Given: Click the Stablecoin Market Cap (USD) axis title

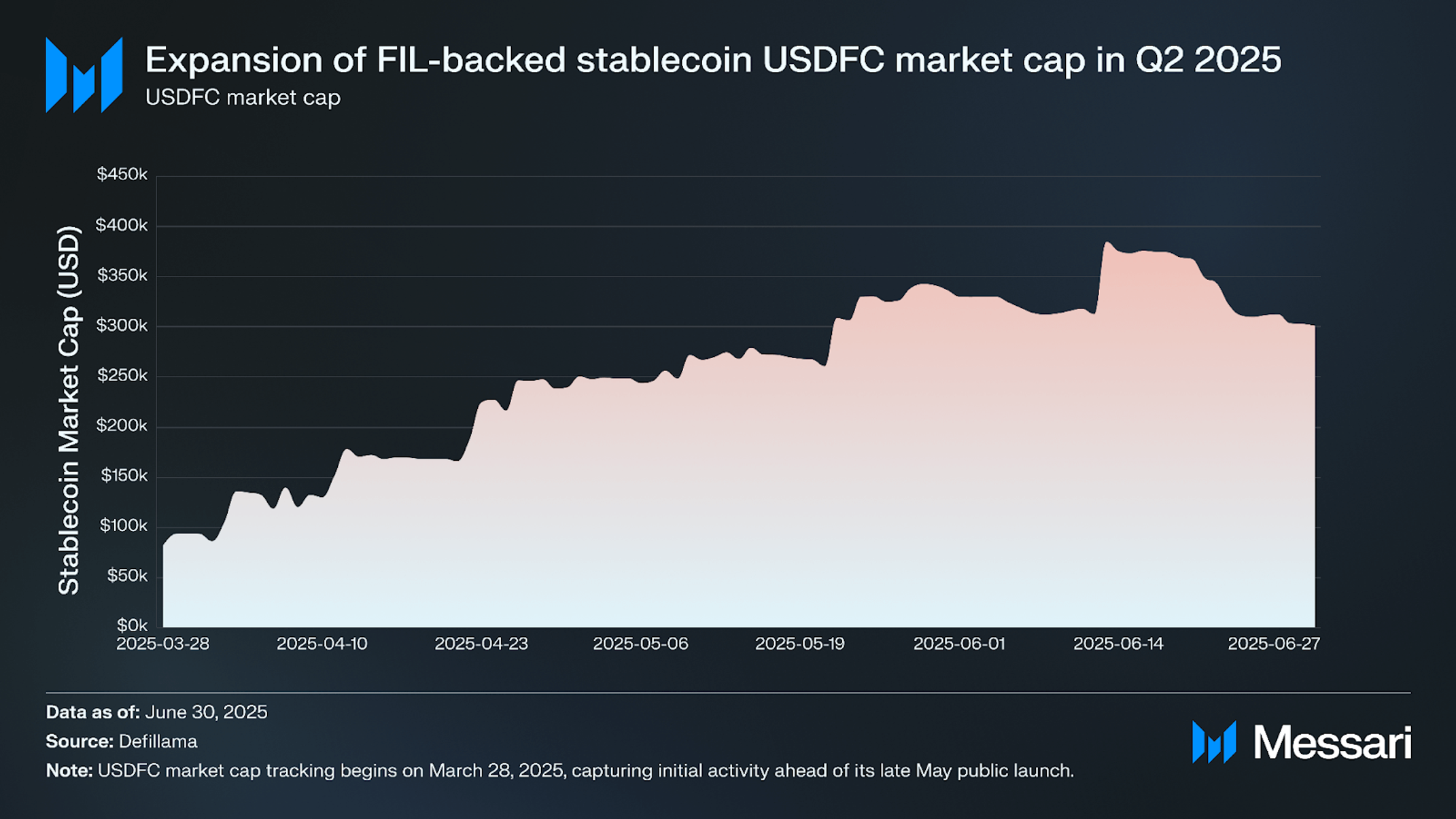Looking at the screenshot, I should [69, 411].
